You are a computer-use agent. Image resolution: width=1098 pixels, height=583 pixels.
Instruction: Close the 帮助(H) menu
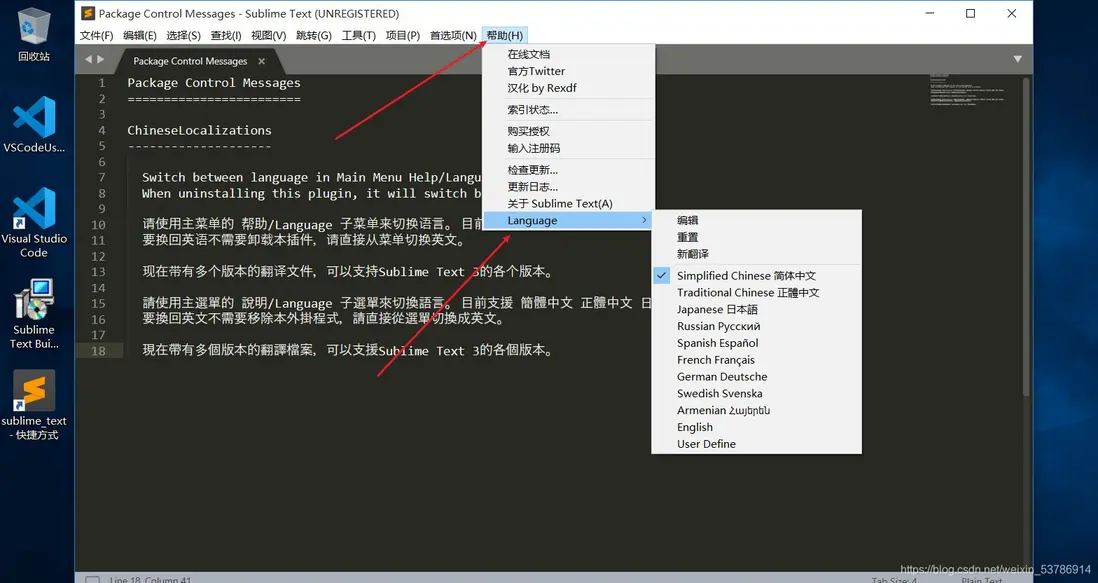tap(505, 35)
